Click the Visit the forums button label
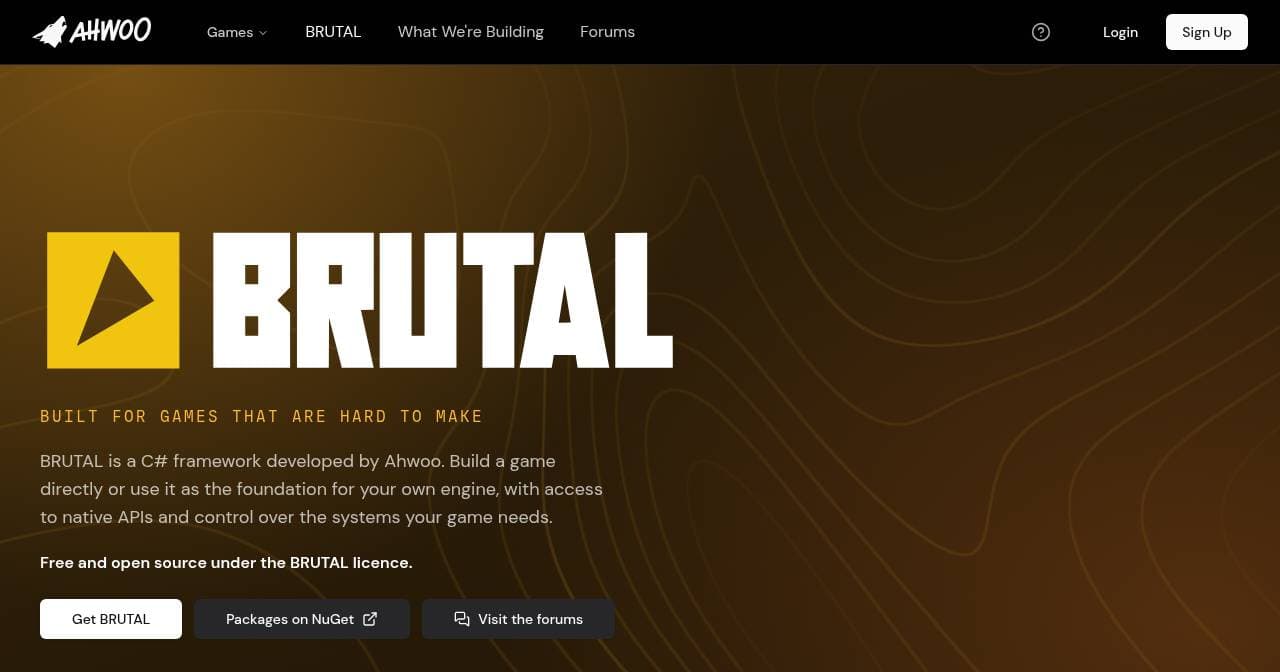This screenshot has width=1280, height=672. coord(530,619)
